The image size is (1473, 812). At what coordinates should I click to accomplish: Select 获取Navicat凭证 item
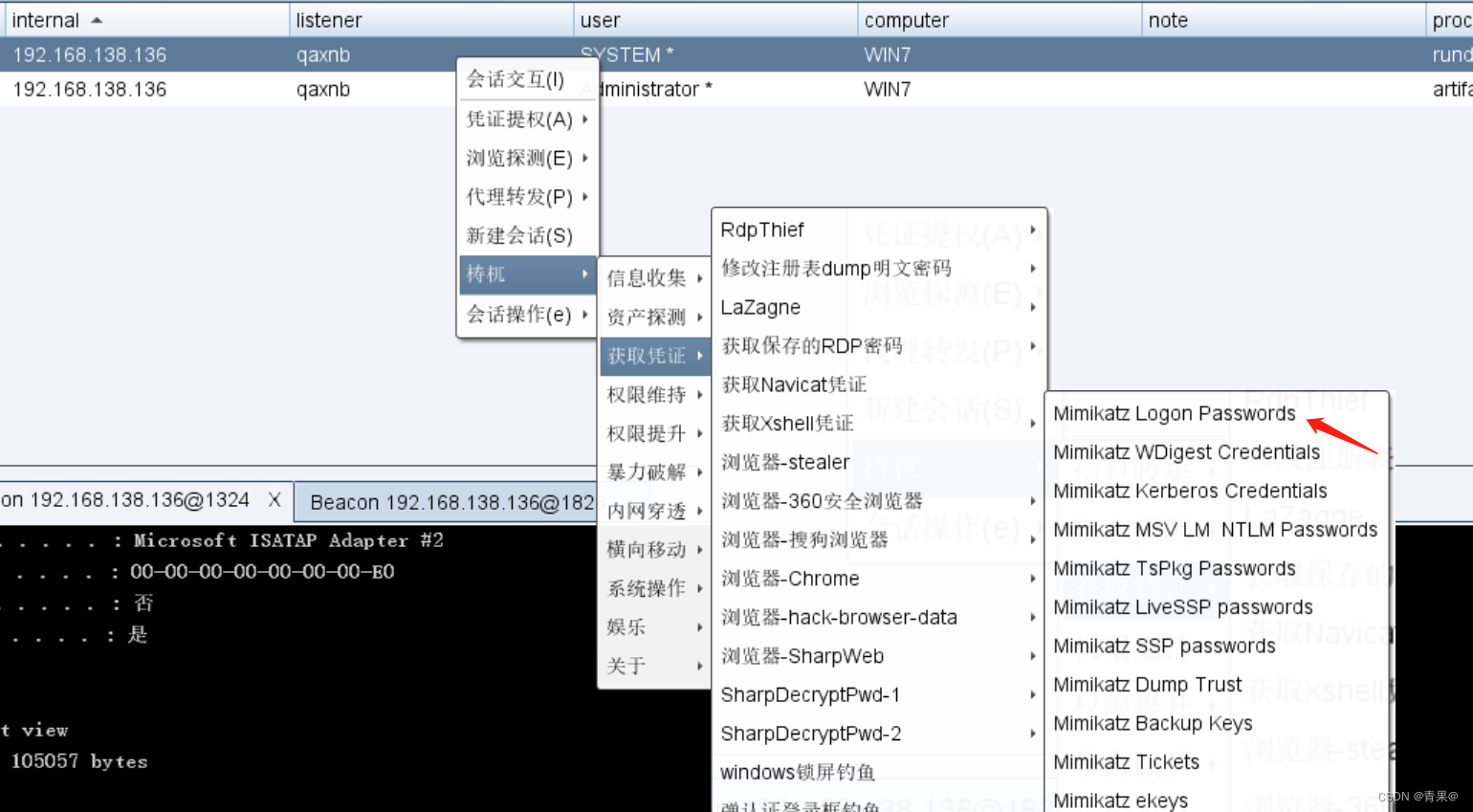(879, 384)
